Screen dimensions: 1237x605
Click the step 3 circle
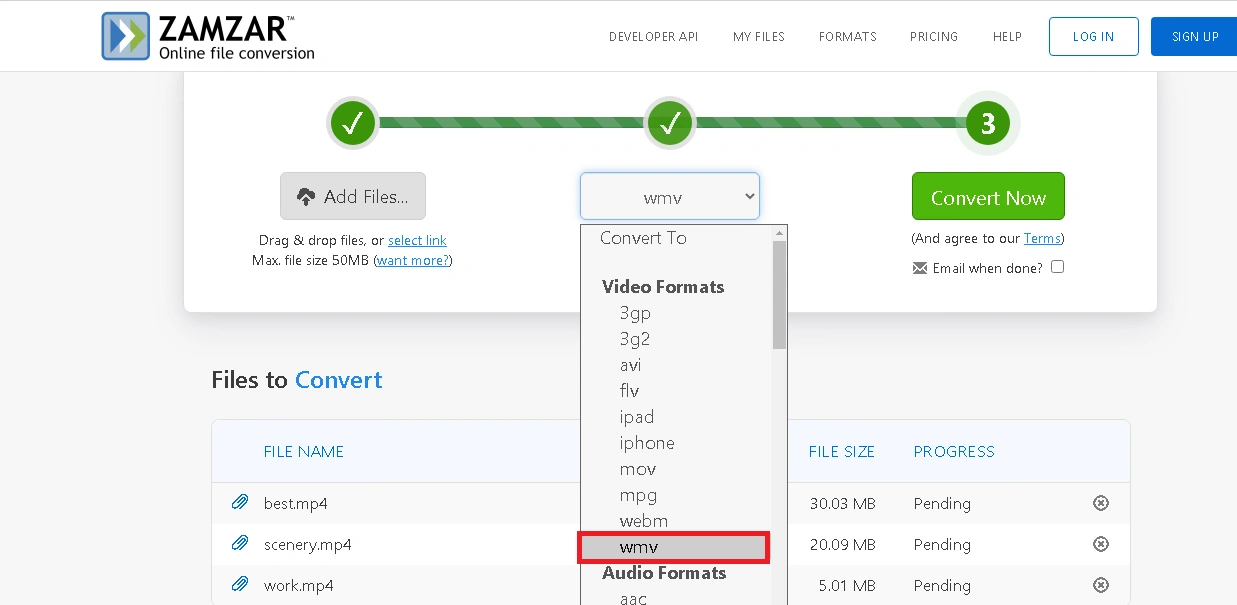pyautogui.click(x=988, y=123)
